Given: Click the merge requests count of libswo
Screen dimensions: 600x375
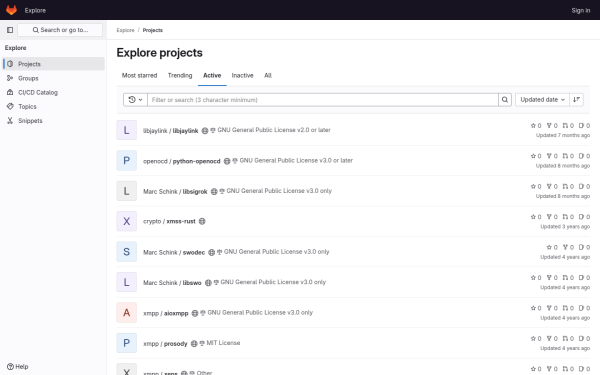Looking at the screenshot, I should 568,277.
